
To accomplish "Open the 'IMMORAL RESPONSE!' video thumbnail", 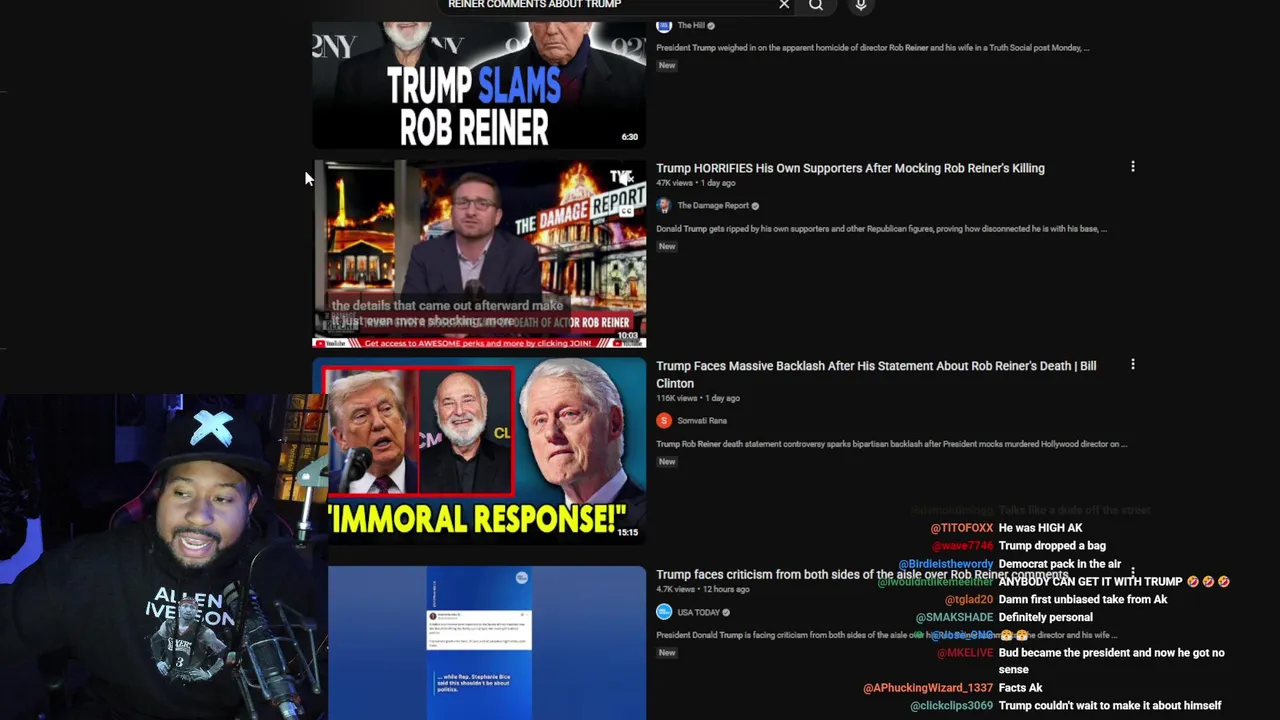I will 479,450.
